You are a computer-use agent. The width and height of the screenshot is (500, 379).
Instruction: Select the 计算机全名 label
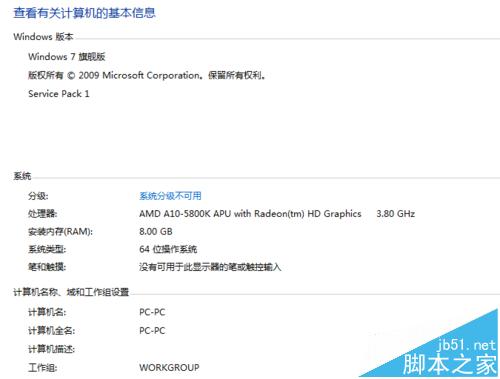pyautogui.click(x=52, y=331)
